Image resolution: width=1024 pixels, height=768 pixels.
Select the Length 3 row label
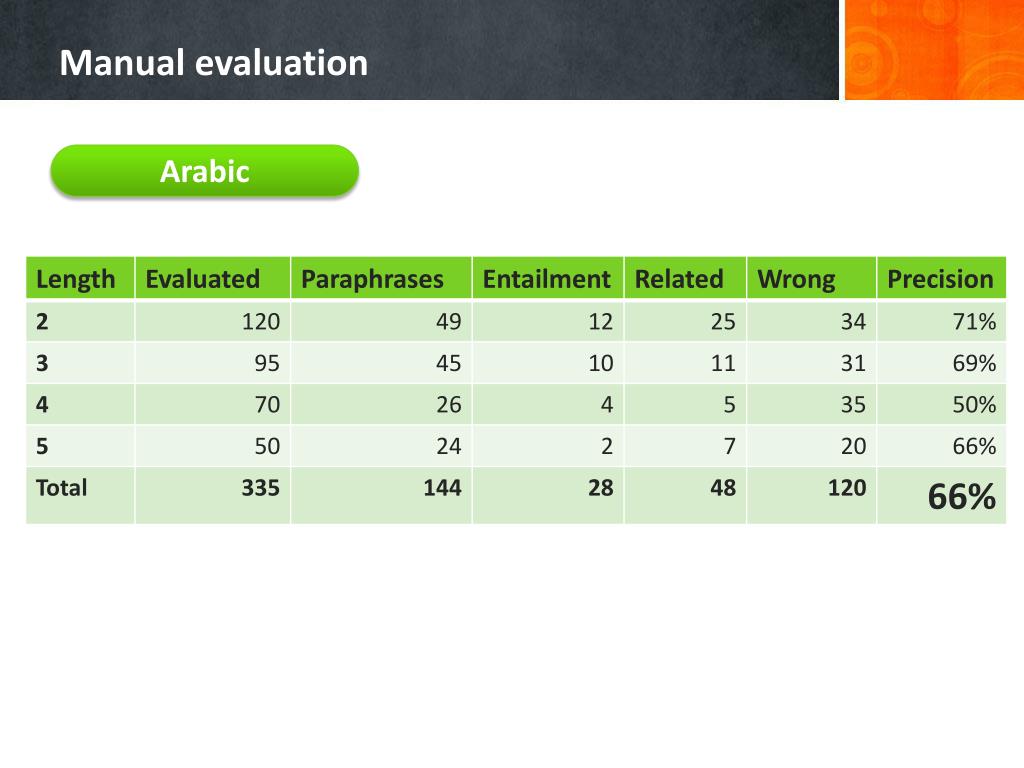coord(42,362)
